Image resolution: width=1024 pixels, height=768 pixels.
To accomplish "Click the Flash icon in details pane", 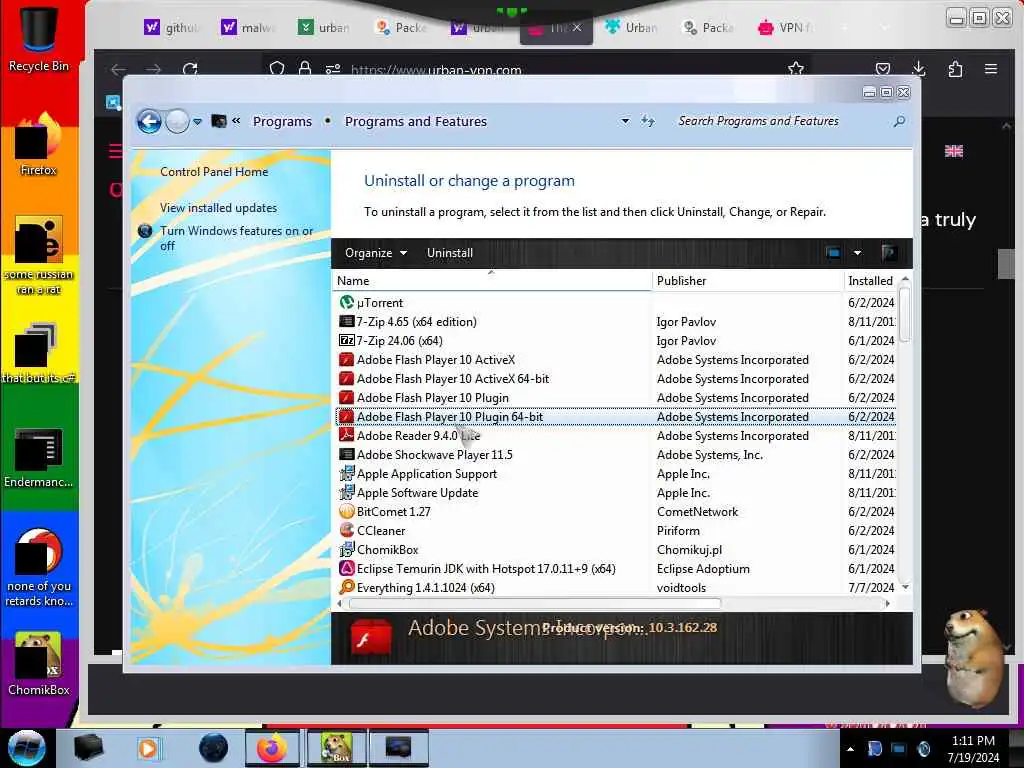I will click(370, 638).
